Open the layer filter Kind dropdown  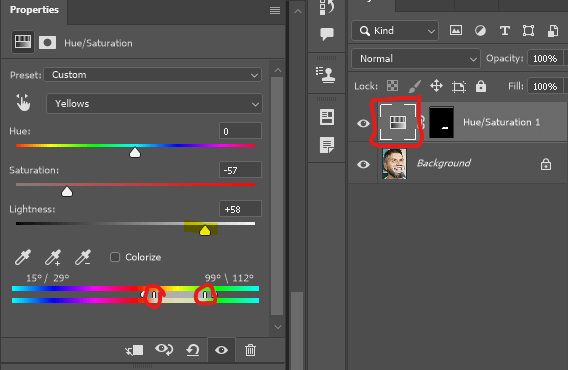(395, 31)
